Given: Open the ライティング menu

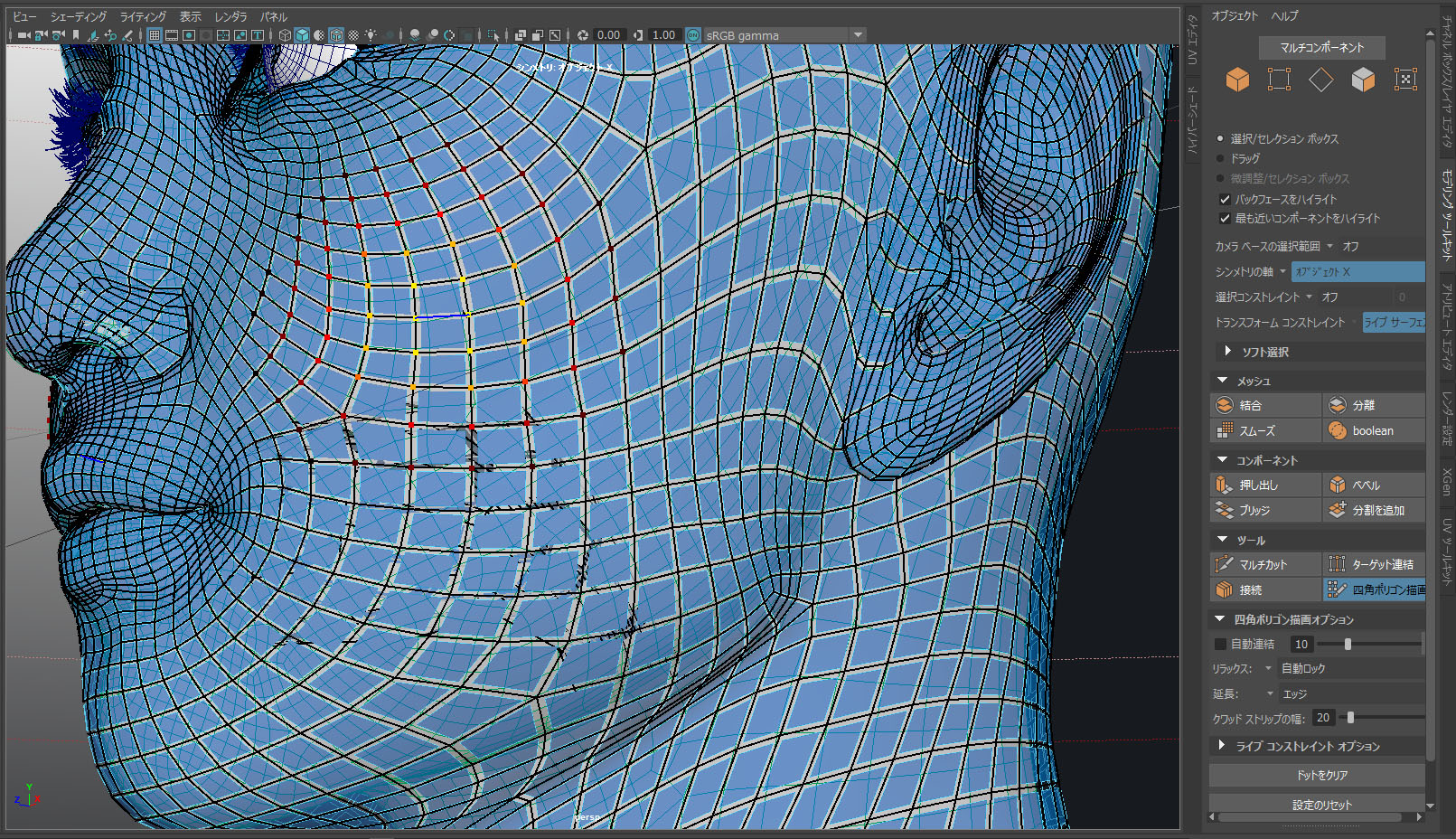Looking at the screenshot, I should point(143,16).
